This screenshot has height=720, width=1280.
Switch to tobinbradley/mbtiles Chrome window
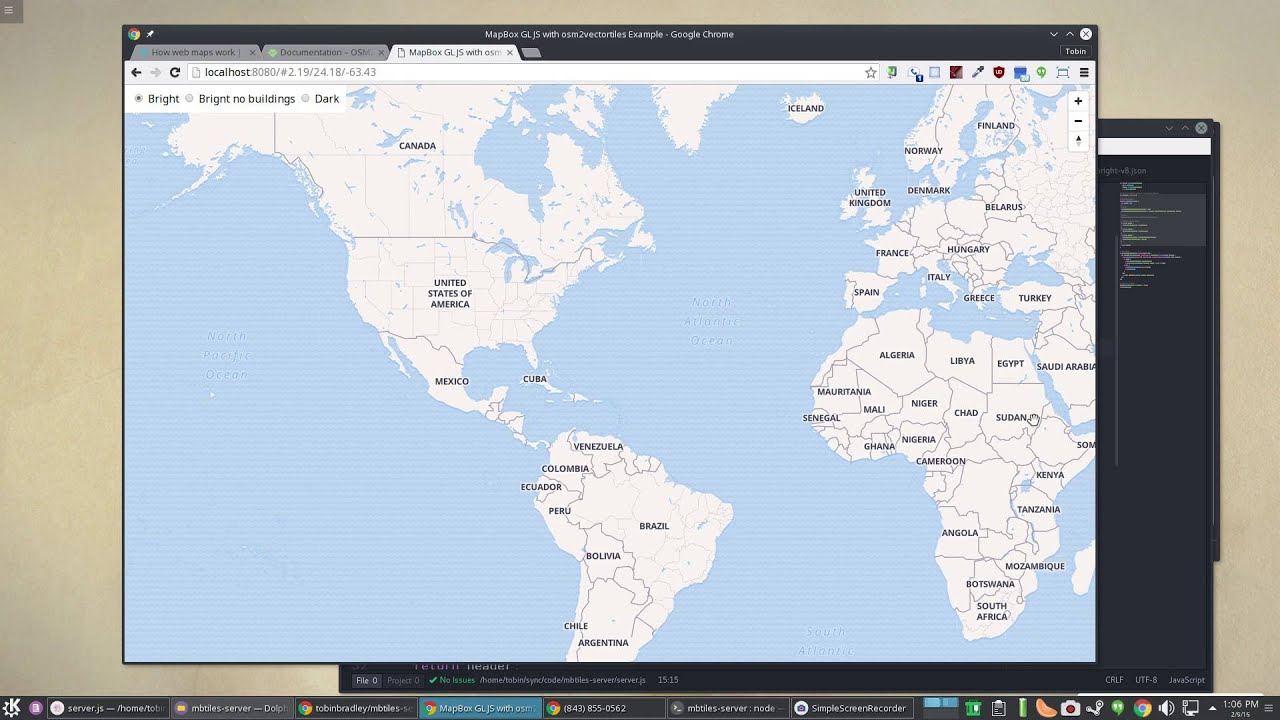point(355,708)
